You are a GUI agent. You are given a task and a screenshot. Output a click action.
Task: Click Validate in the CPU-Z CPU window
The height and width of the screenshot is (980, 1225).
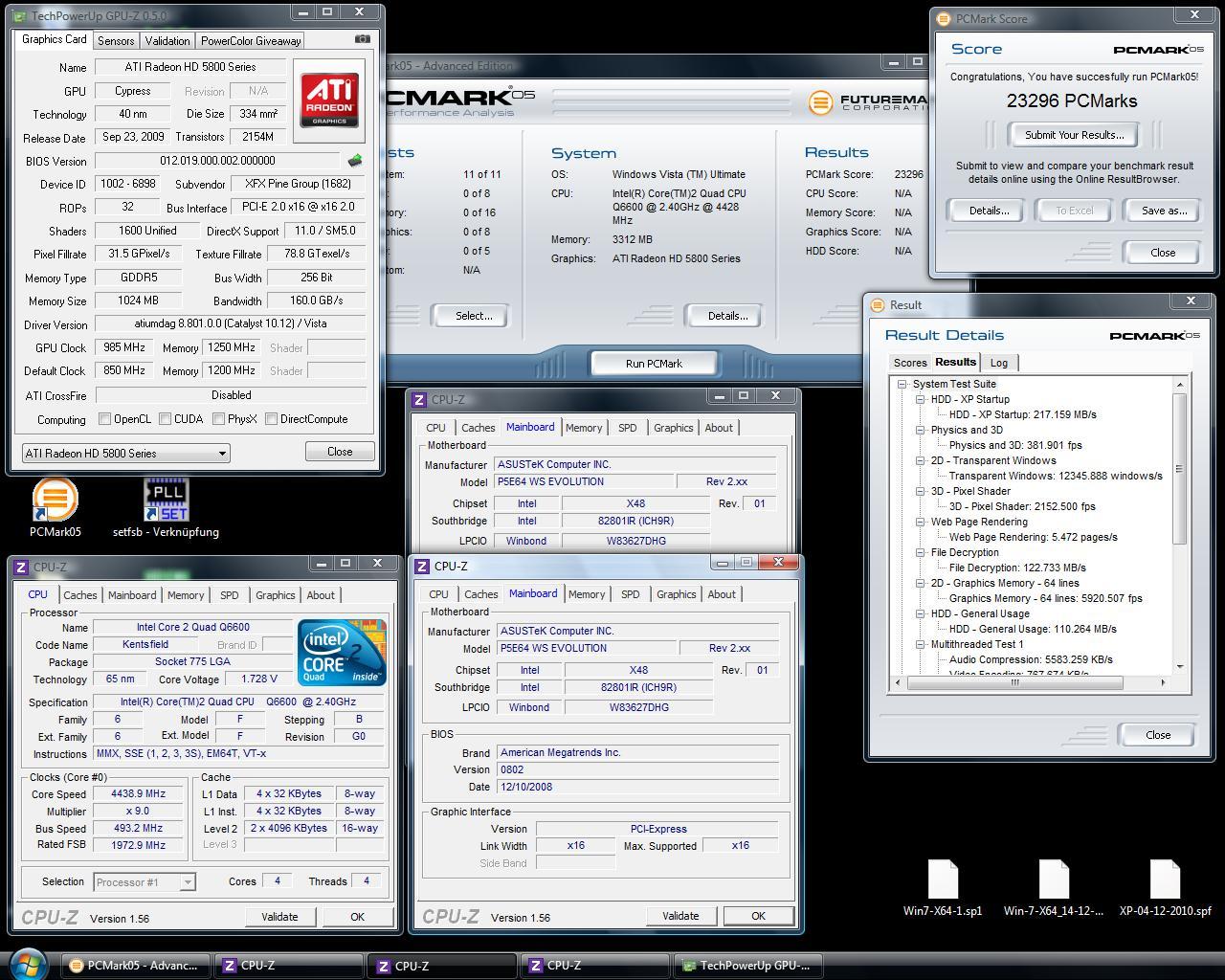[279, 917]
